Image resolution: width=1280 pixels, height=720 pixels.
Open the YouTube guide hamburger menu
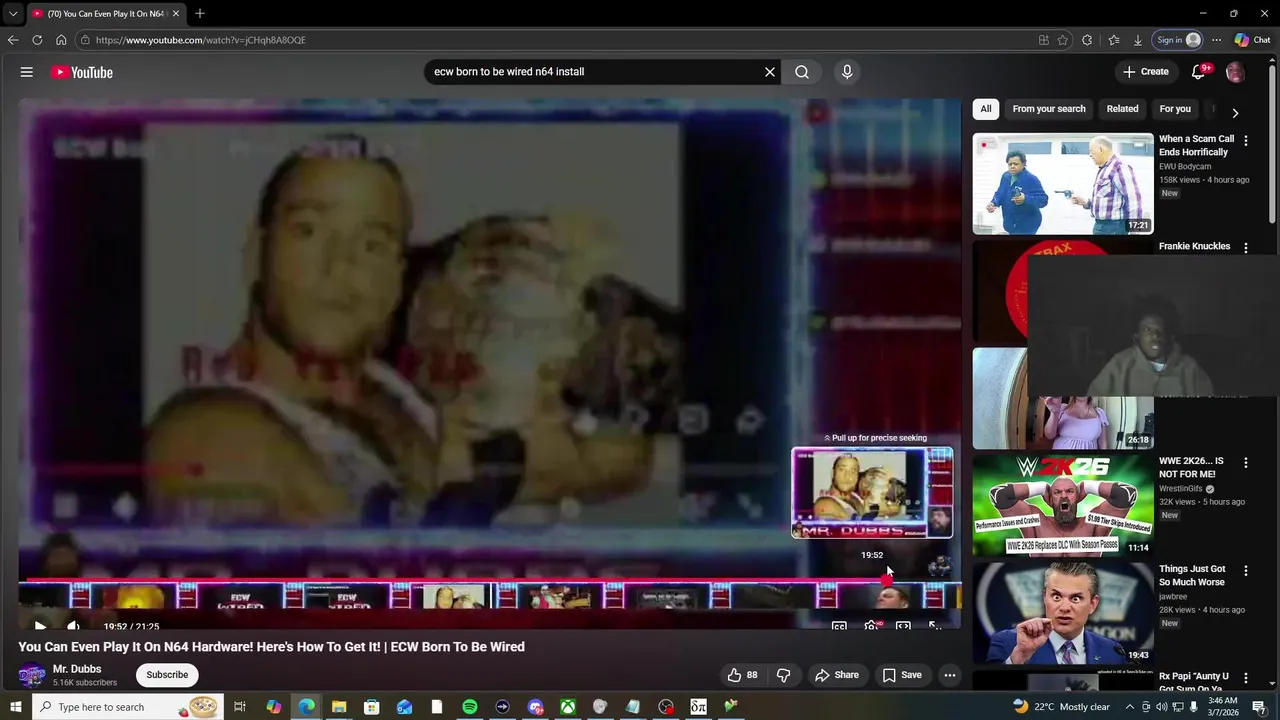click(x=27, y=72)
